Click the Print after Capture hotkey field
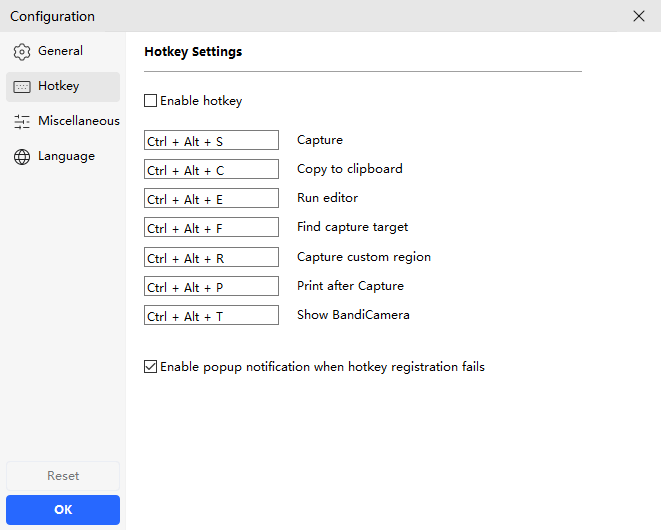 (211, 287)
